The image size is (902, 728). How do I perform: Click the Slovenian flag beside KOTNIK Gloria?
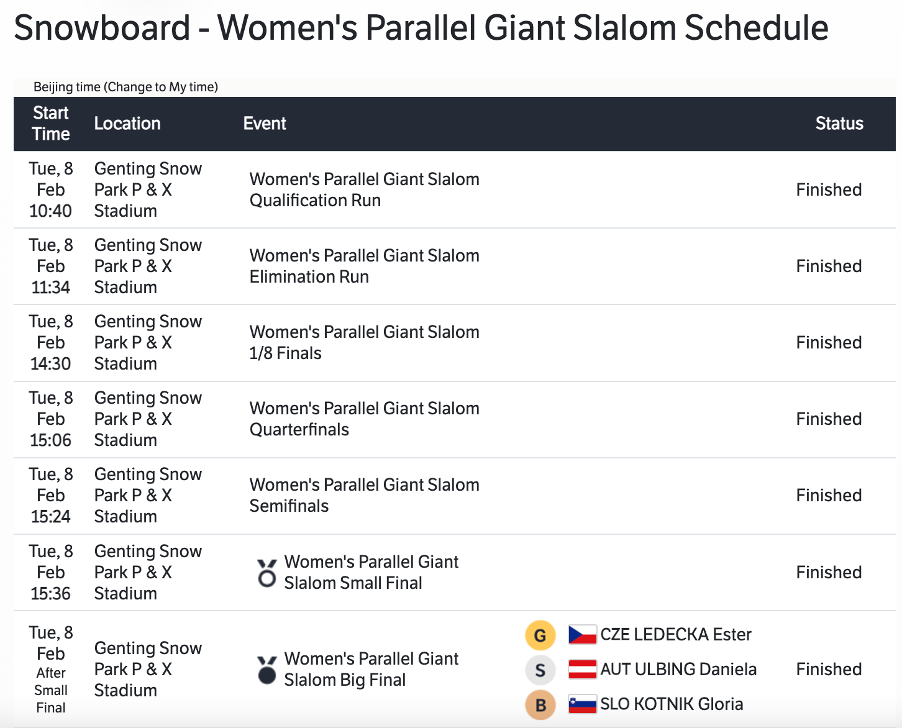[x=582, y=704]
